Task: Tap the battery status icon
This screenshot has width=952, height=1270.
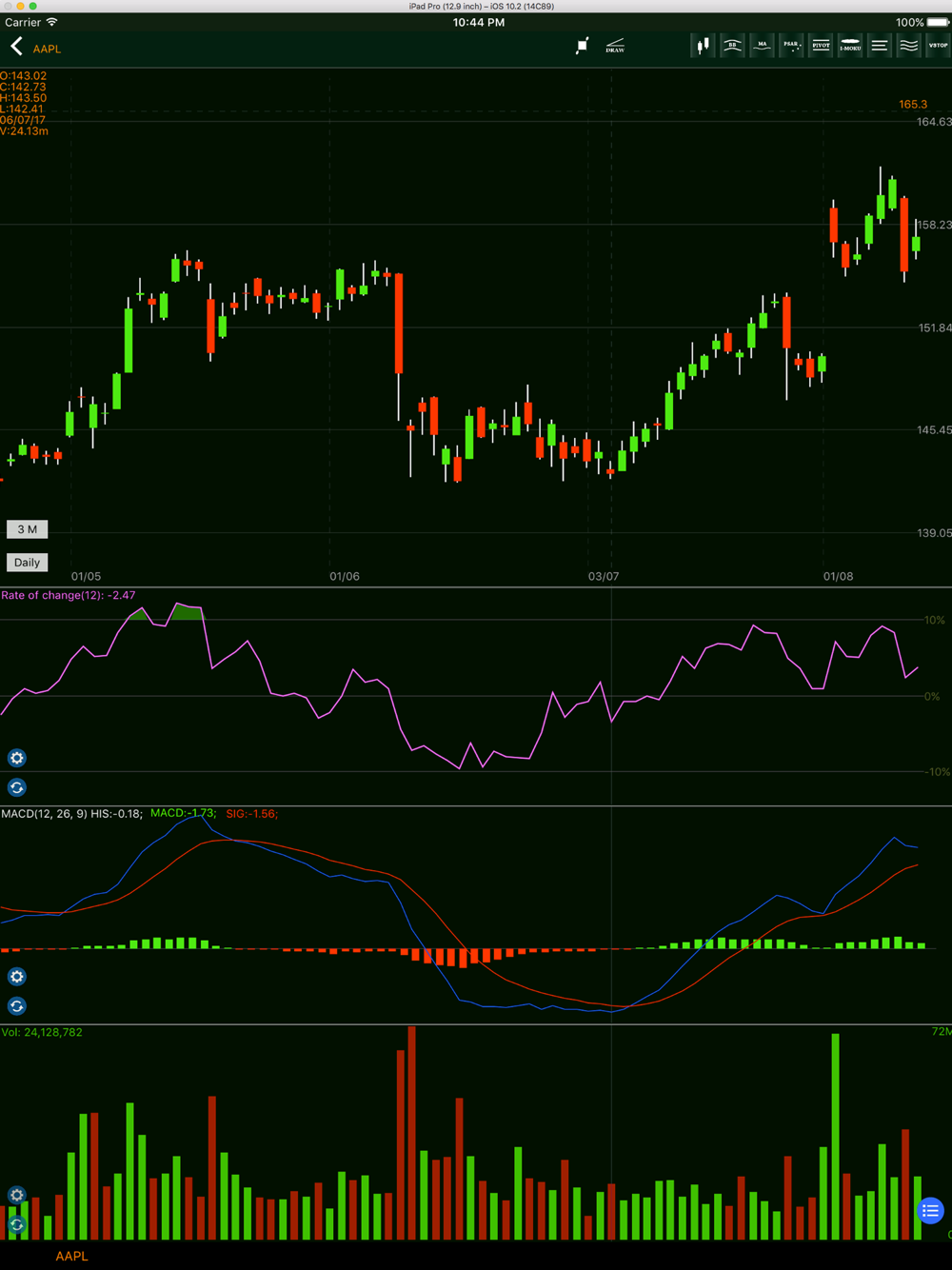Action: tap(938, 22)
